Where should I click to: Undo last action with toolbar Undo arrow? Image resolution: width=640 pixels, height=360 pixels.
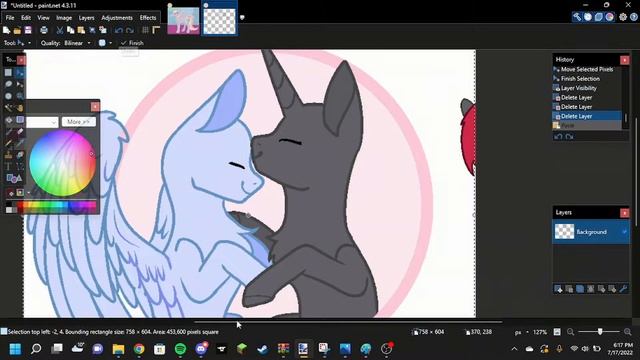(119, 30)
